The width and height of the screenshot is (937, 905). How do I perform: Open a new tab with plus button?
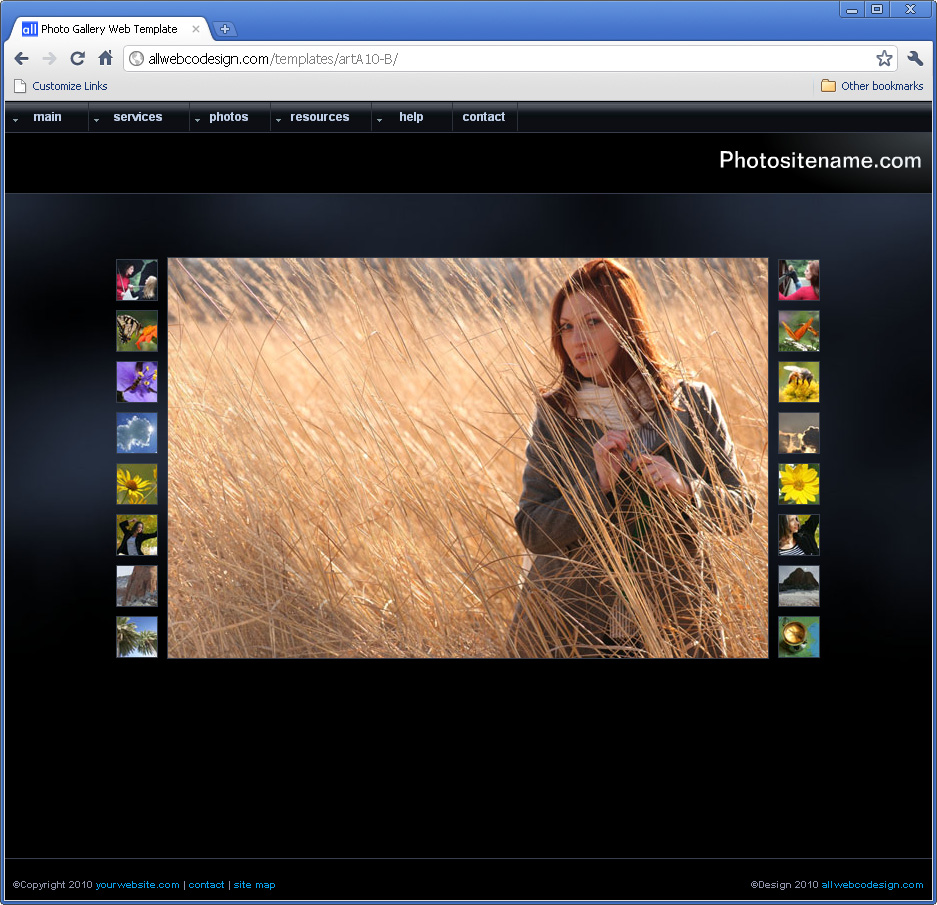click(224, 29)
